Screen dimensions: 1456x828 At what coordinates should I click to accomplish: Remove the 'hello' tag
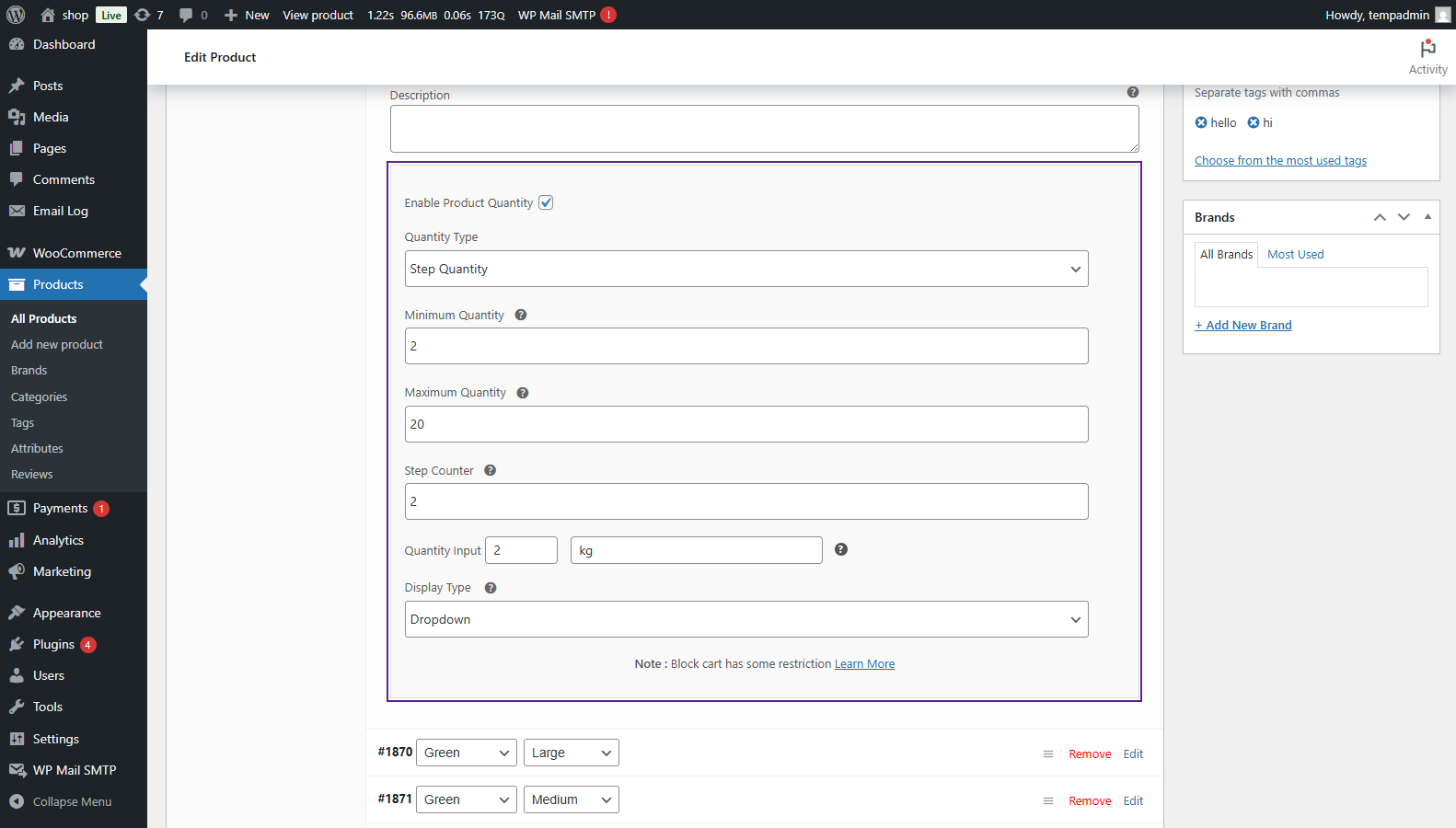(1201, 122)
